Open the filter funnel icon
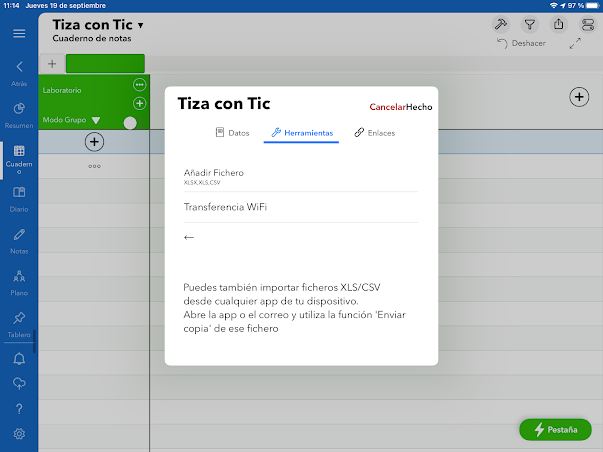The image size is (603, 452). 530,25
